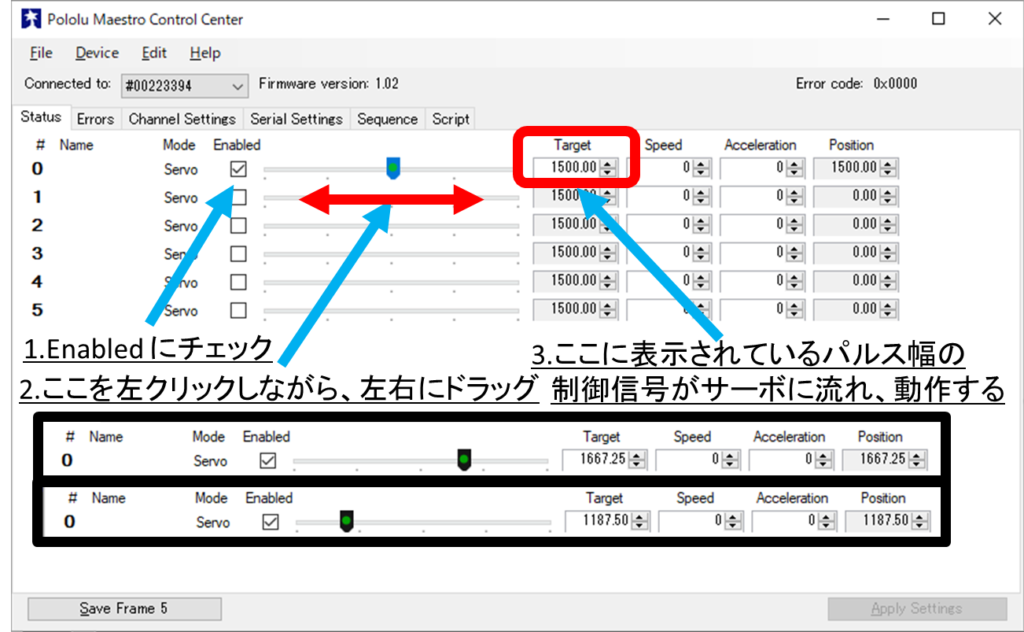Switch to the Errors tab
Screen dimensions: 1024x632
(95, 119)
